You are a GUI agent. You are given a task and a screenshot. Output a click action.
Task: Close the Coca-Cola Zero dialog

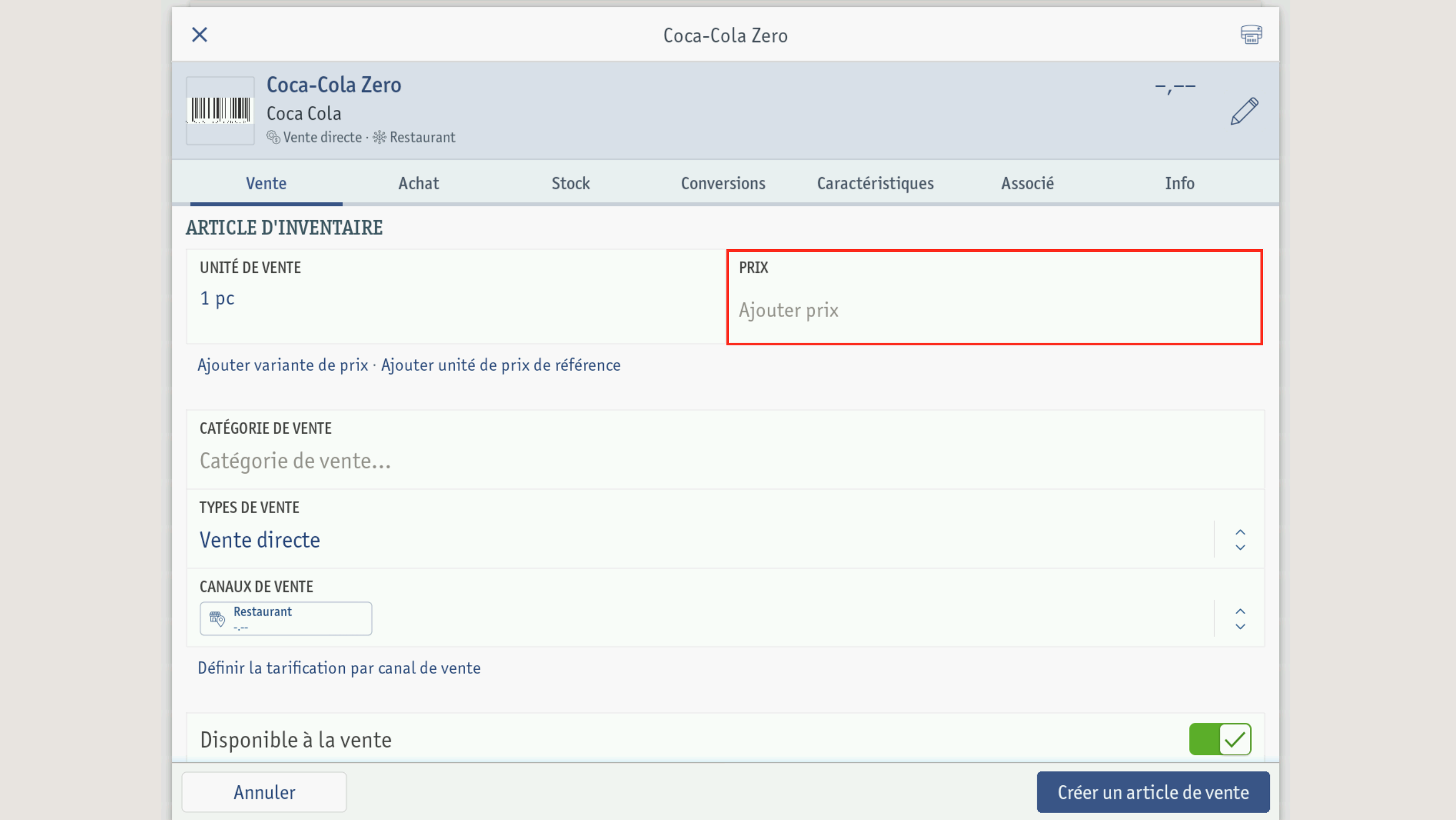(x=200, y=35)
